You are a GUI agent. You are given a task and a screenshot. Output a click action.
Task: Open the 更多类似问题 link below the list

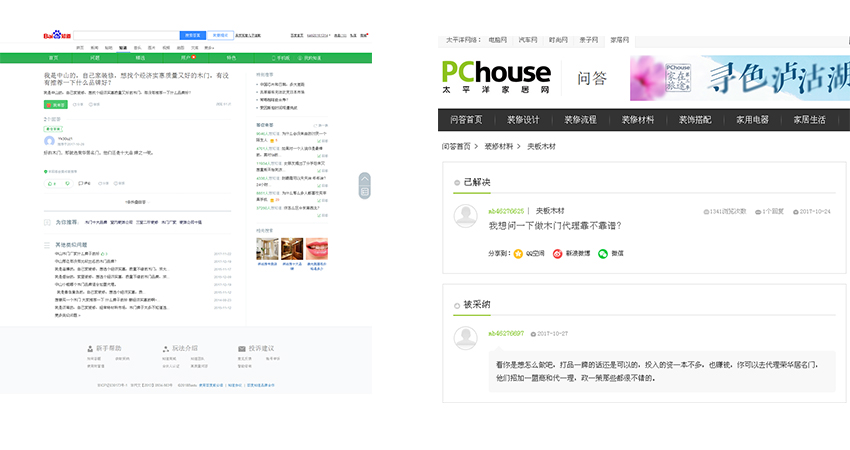[67, 315]
